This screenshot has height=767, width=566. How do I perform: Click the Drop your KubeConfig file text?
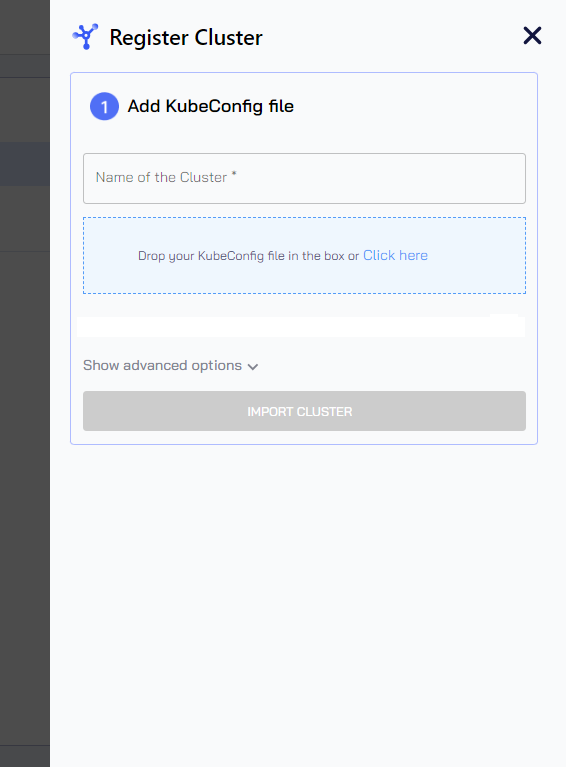click(249, 256)
